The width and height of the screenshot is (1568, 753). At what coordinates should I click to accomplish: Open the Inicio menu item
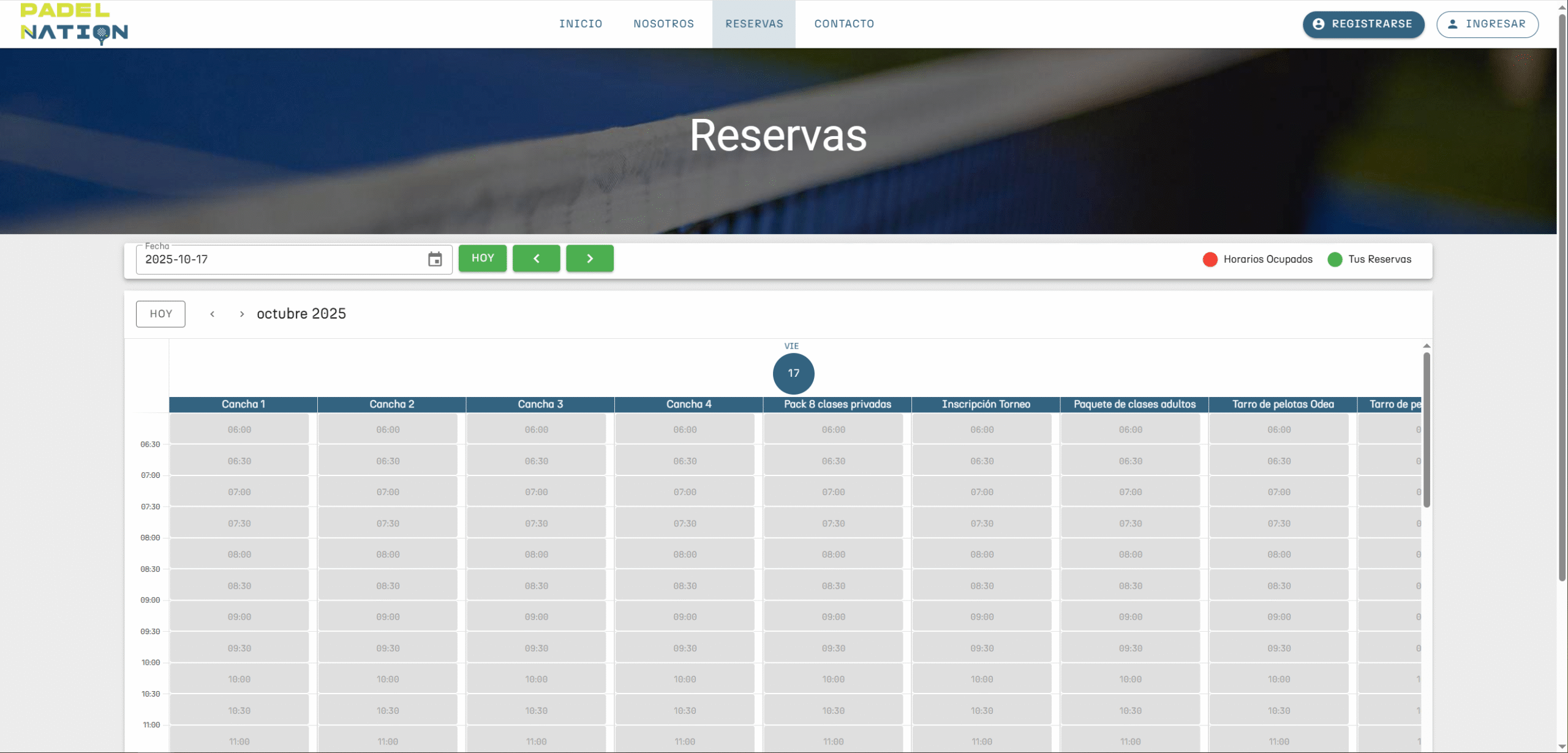click(580, 24)
